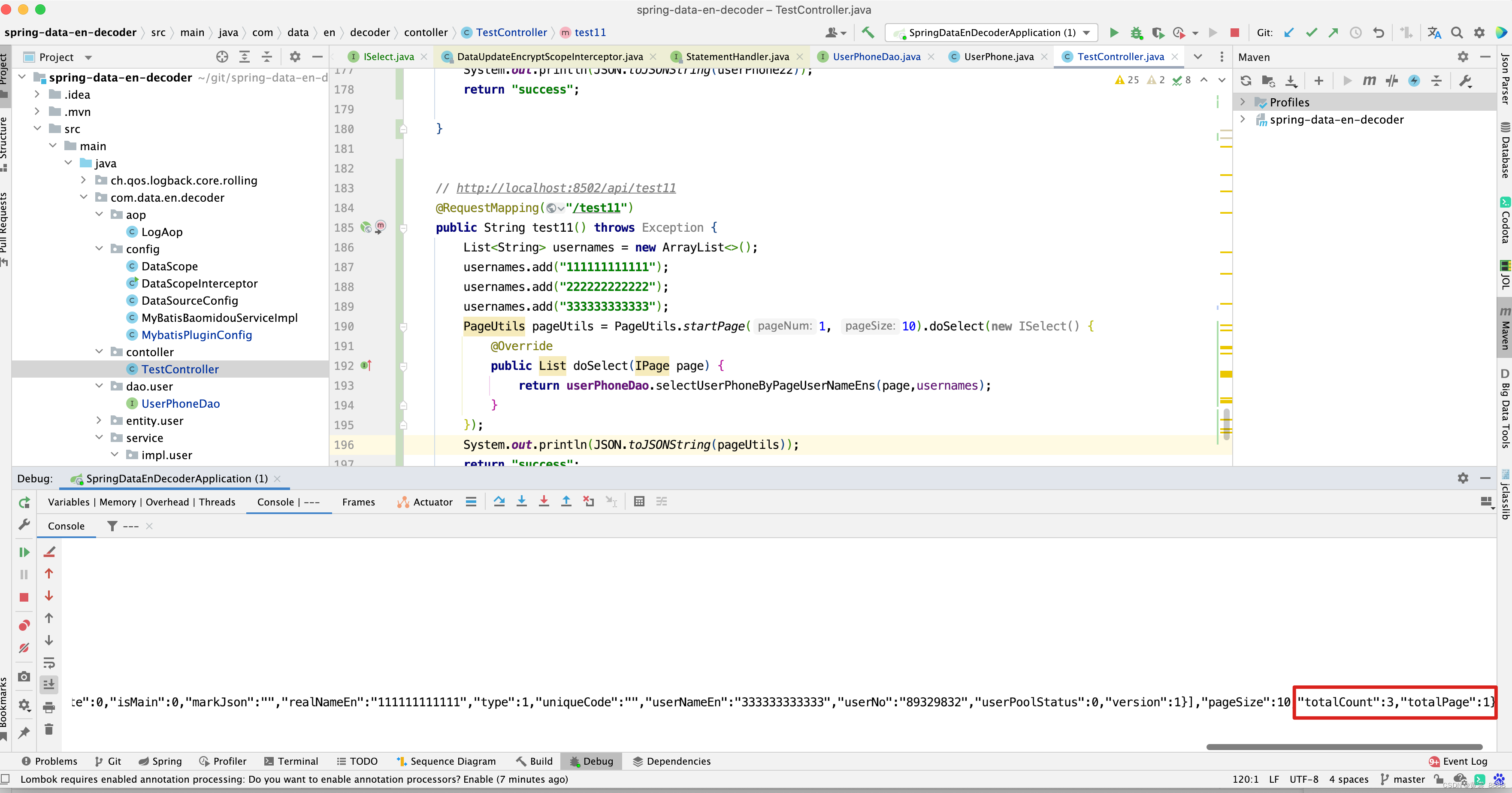Open the Actuator tab
The image size is (1512, 793).
425,502
